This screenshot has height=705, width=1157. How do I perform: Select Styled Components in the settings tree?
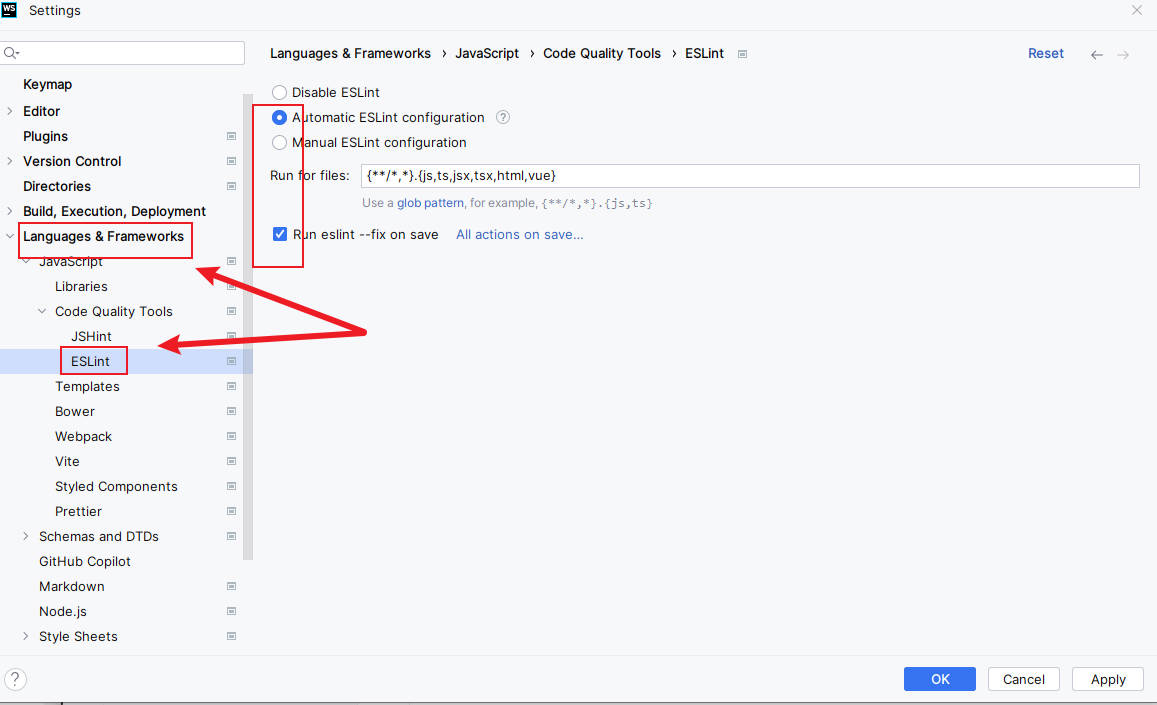coord(116,487)
